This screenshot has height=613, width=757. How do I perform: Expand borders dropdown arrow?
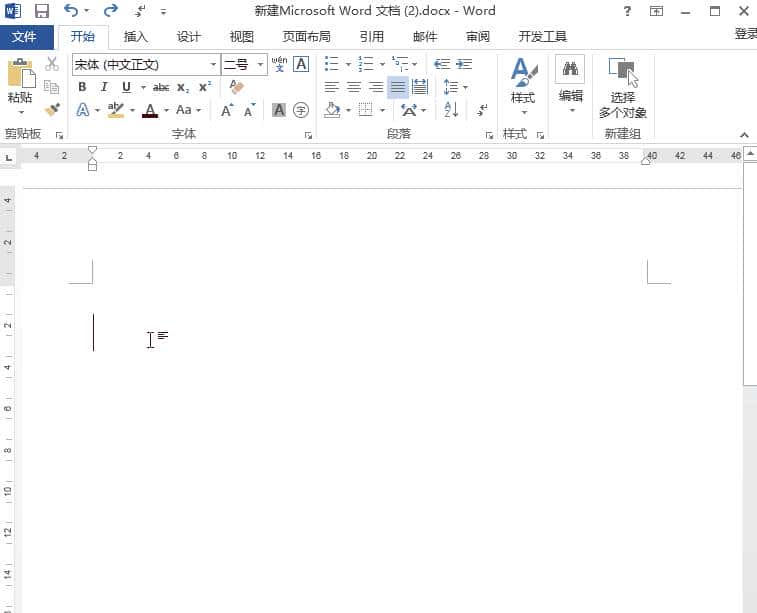[382, 111]
